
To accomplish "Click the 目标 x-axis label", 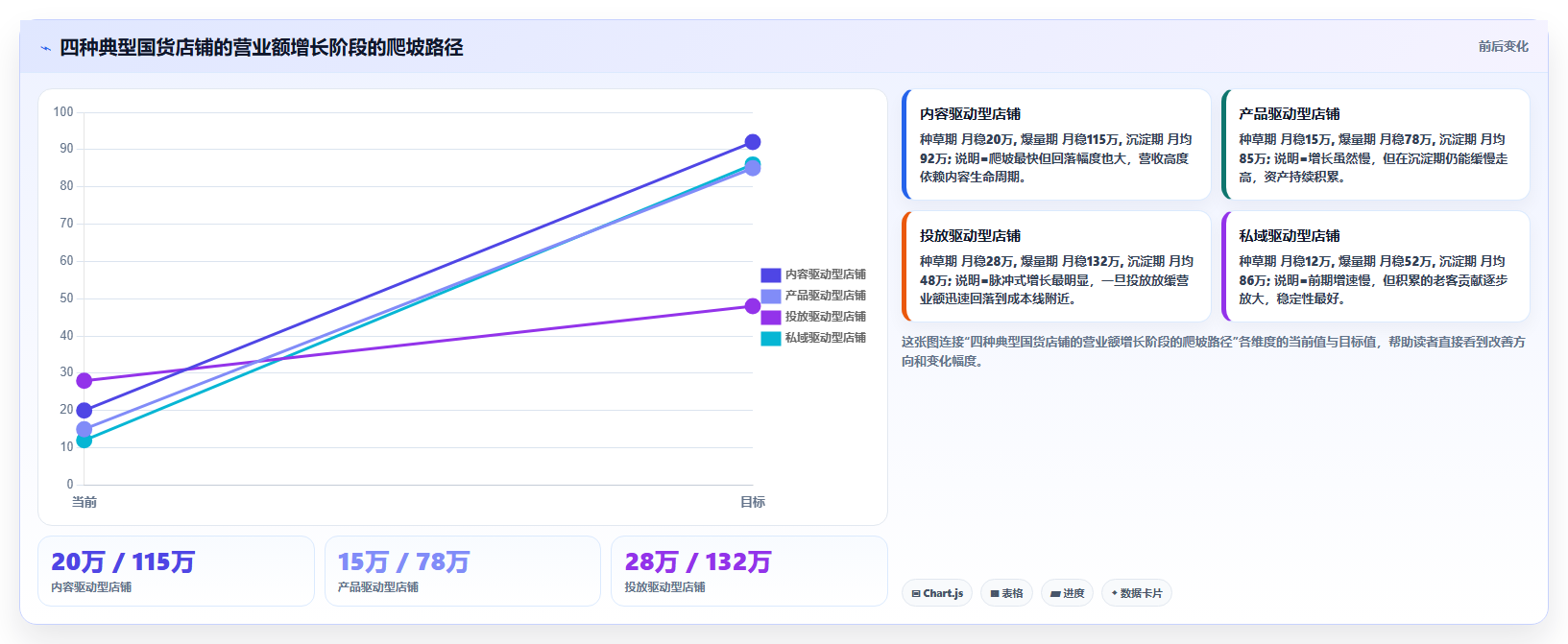I will point(753,502).
